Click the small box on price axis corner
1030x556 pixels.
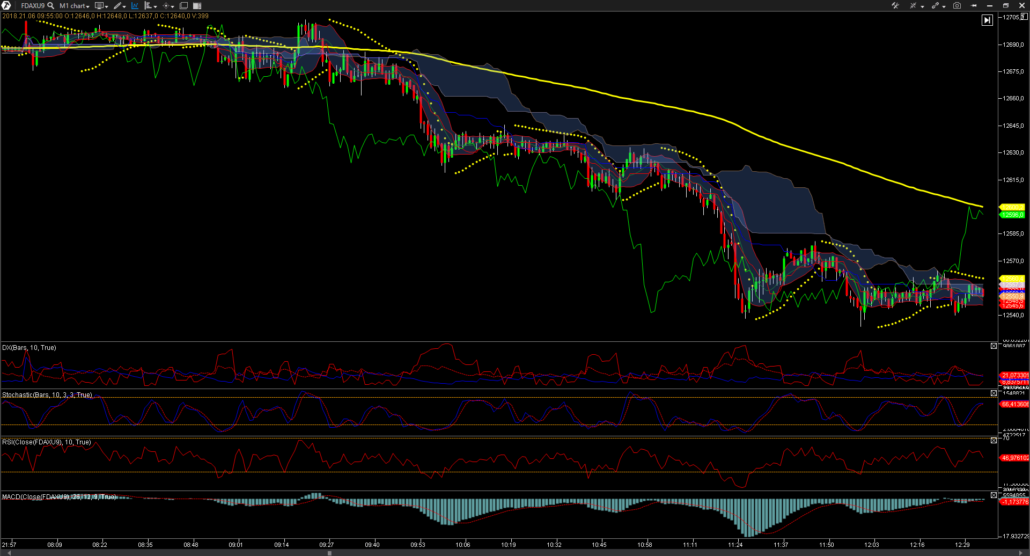[1024, 16]
